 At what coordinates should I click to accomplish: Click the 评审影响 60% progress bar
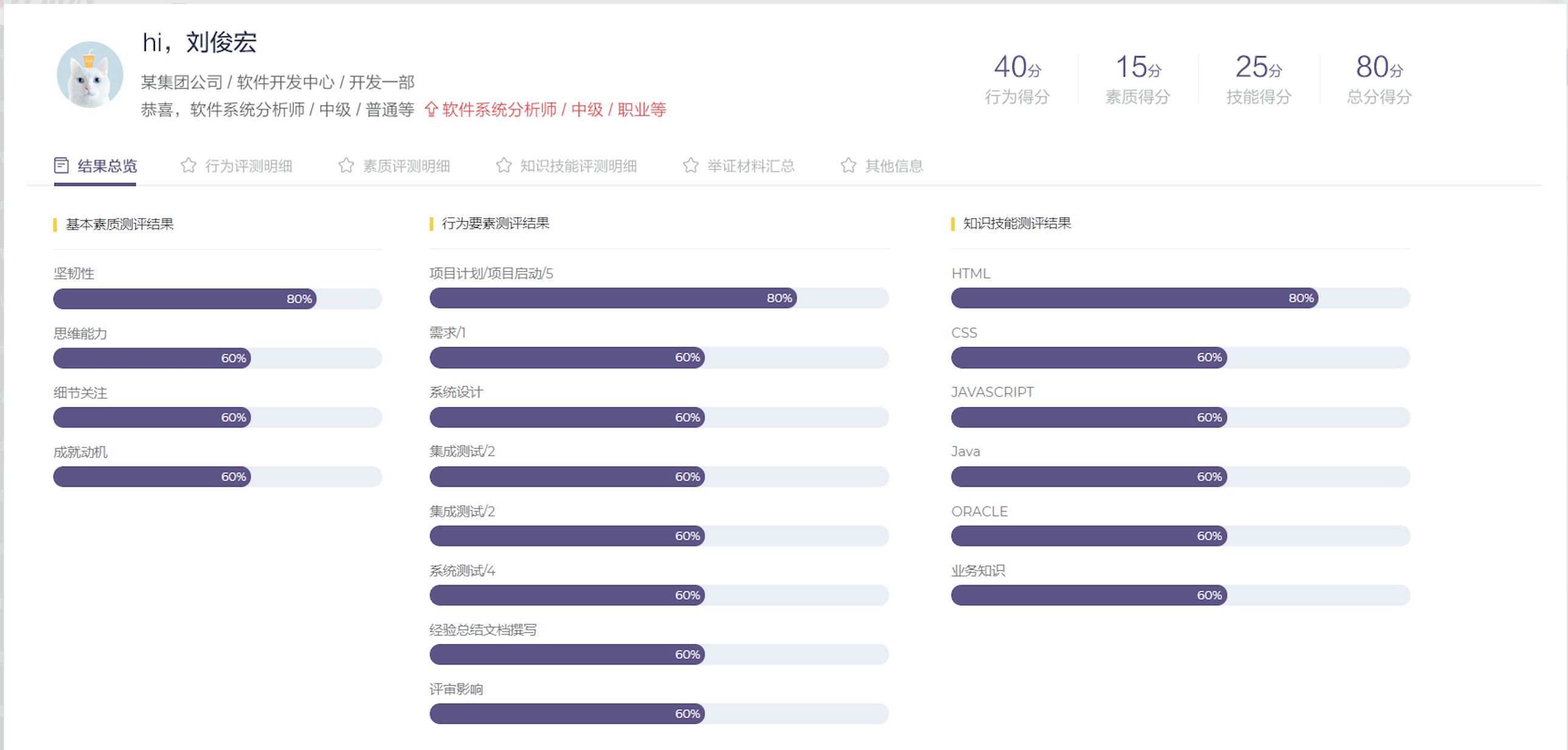pos(659,714)
